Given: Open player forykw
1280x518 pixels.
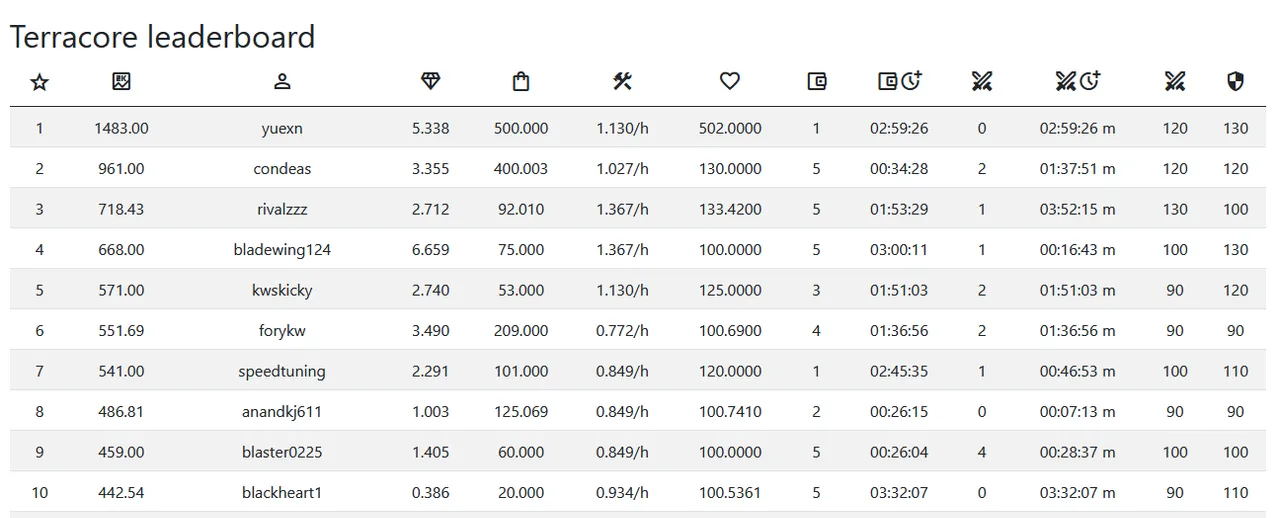Looking at the screenshot, I should pos(282,331).
